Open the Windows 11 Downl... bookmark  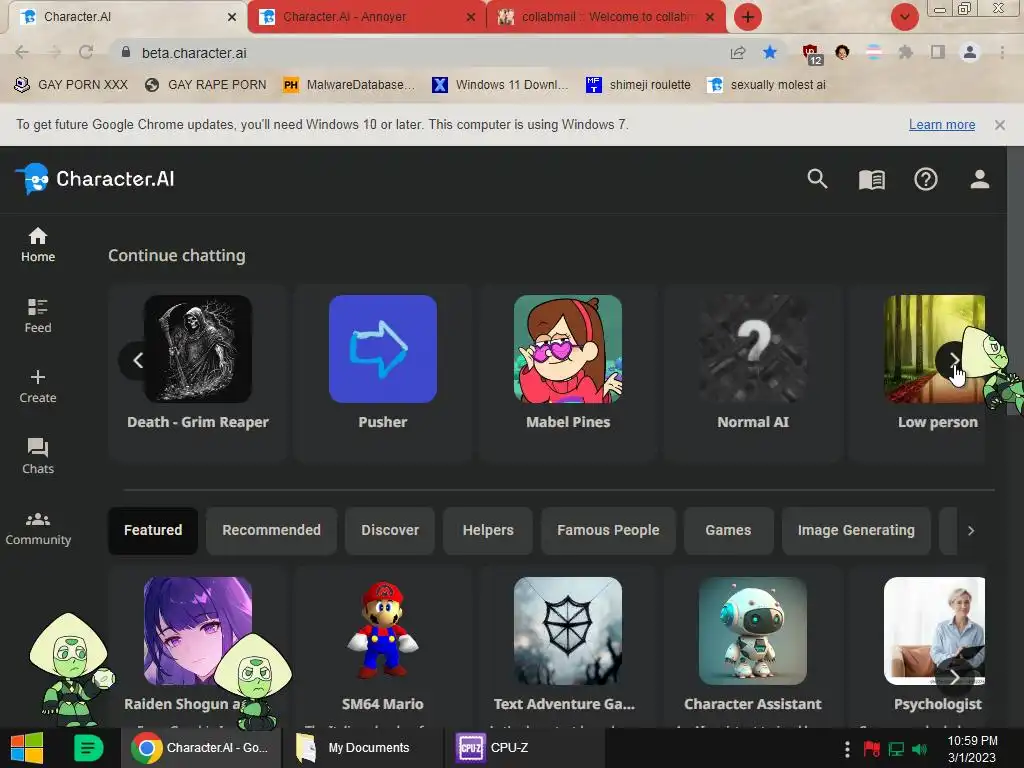pos(500,85)
